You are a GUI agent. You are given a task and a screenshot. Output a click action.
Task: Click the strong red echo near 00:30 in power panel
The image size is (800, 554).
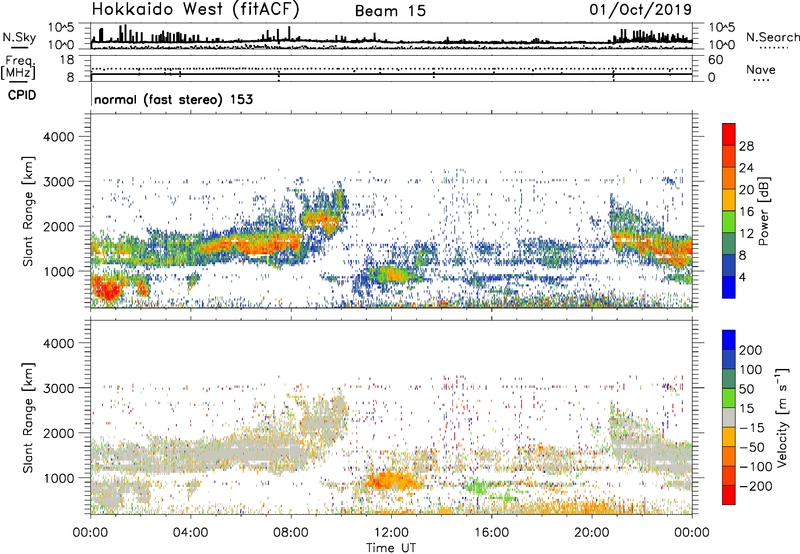[x=107, y=288]
